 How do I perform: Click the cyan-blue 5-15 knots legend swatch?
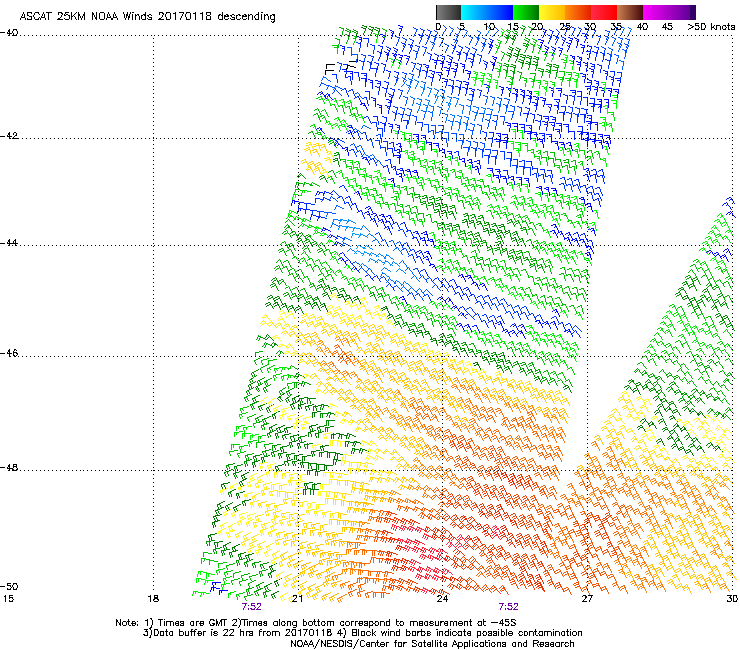(x=487, y=12)
